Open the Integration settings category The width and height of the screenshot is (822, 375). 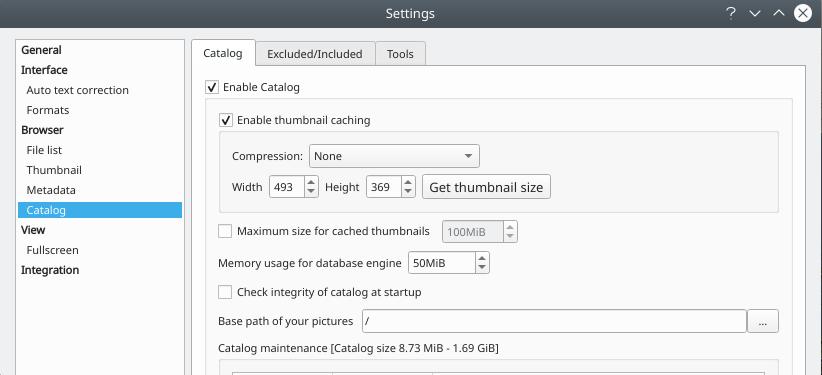tap(50, 270)
